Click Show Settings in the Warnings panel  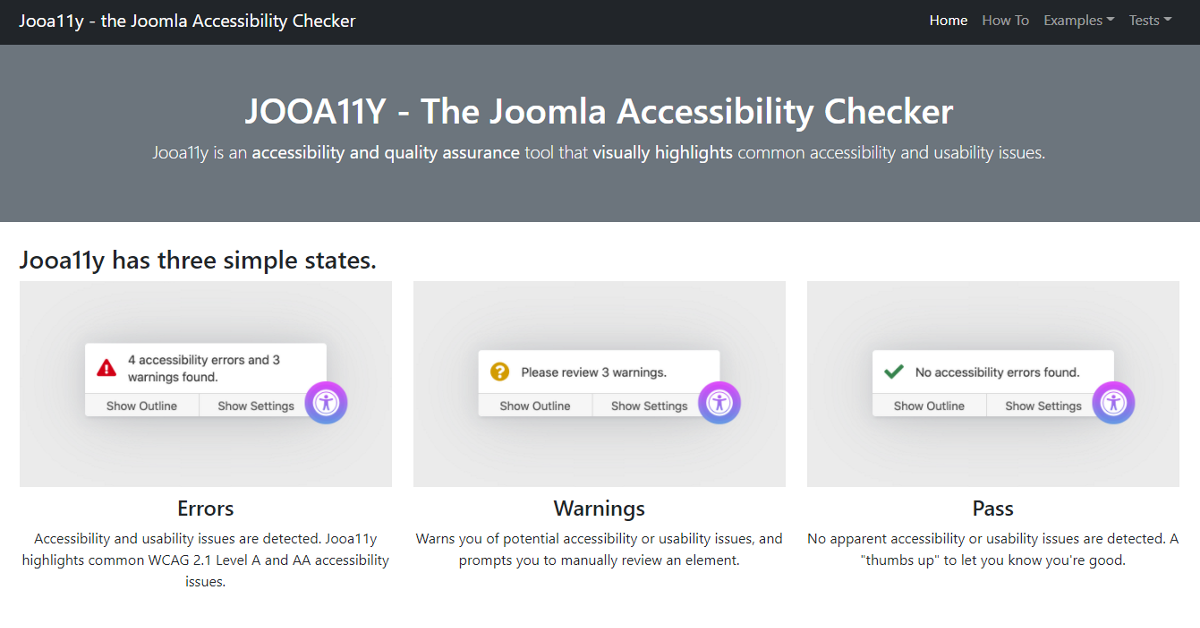[x=649, y=406]
